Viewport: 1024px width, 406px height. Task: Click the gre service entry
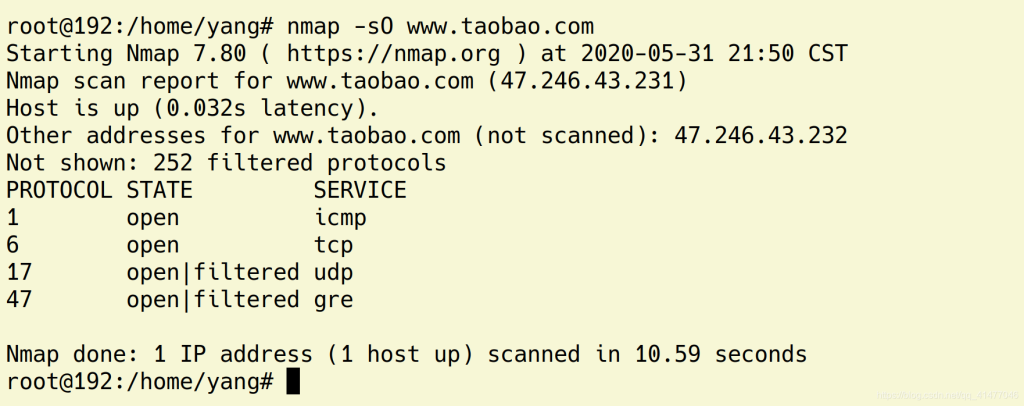pos(334,300)
